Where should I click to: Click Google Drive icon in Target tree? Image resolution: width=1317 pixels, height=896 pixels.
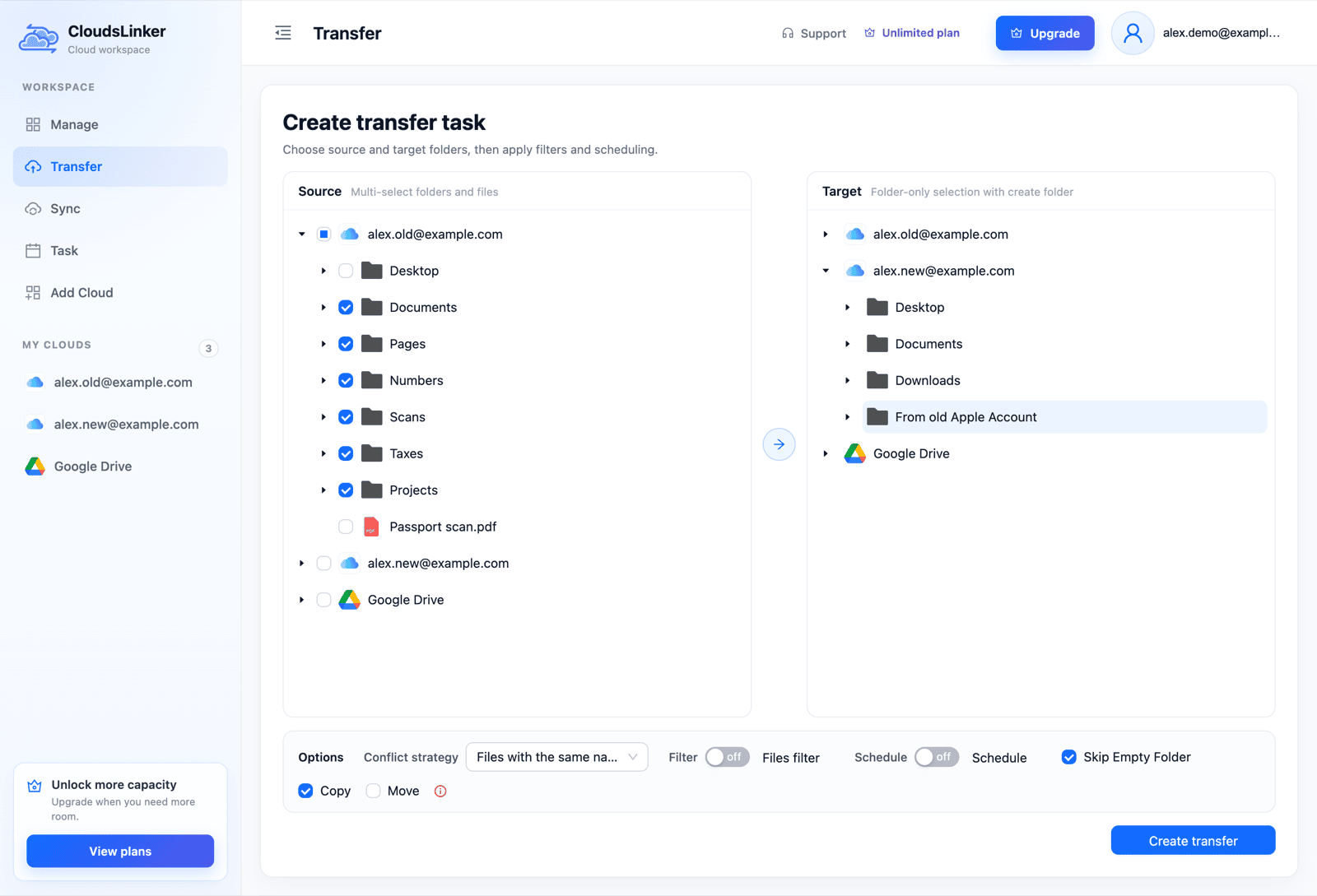tap(855, 453)
